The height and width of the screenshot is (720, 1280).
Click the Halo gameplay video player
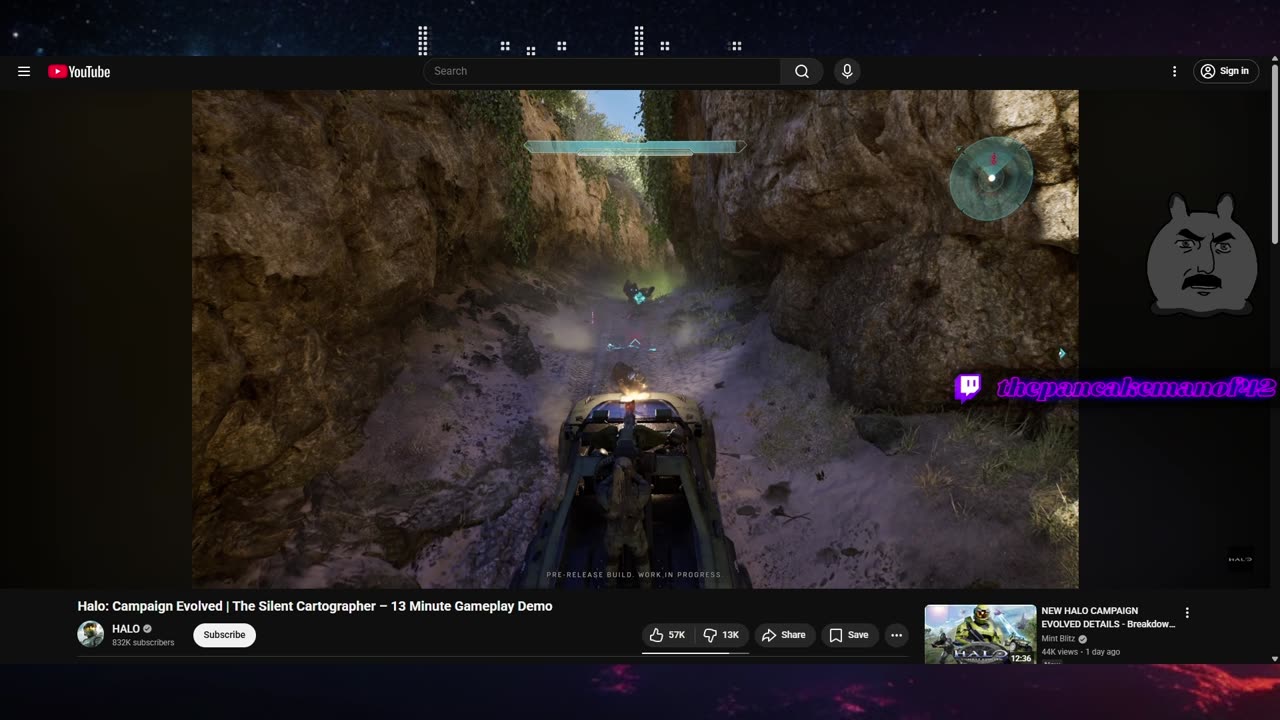(635, 339)
